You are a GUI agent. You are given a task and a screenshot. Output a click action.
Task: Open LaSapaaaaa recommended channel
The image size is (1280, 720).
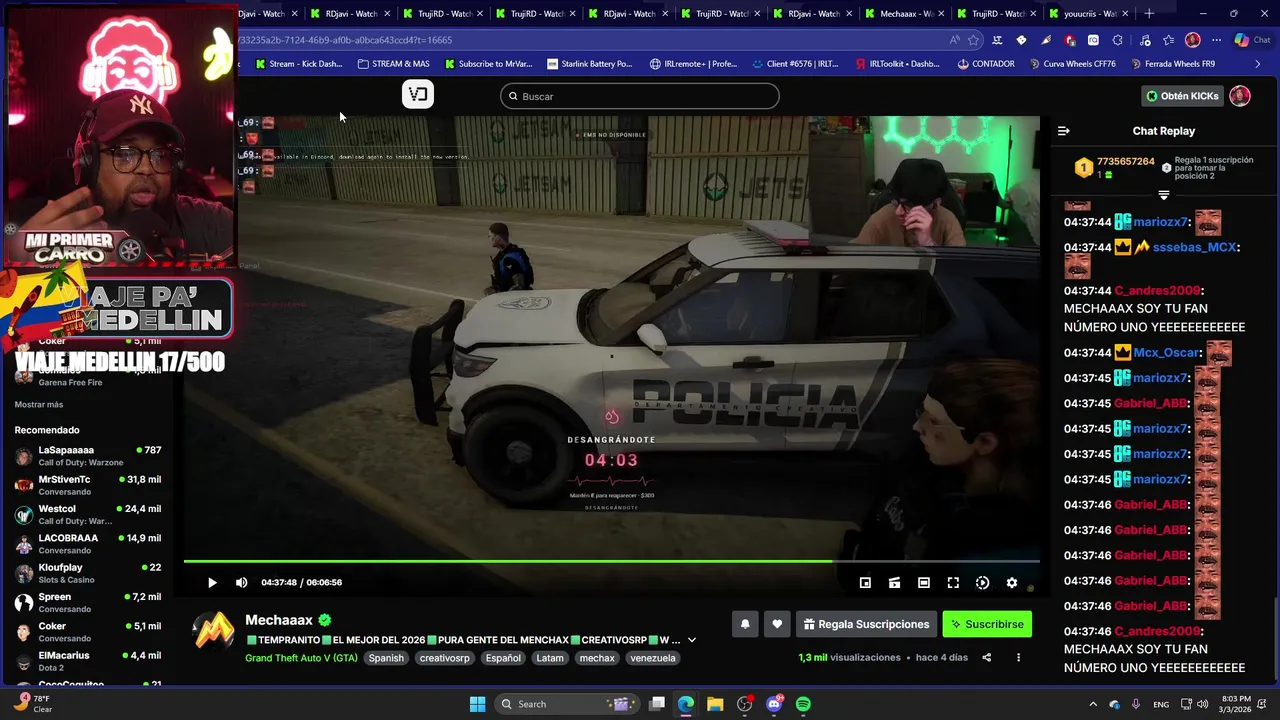click(88, 456)
